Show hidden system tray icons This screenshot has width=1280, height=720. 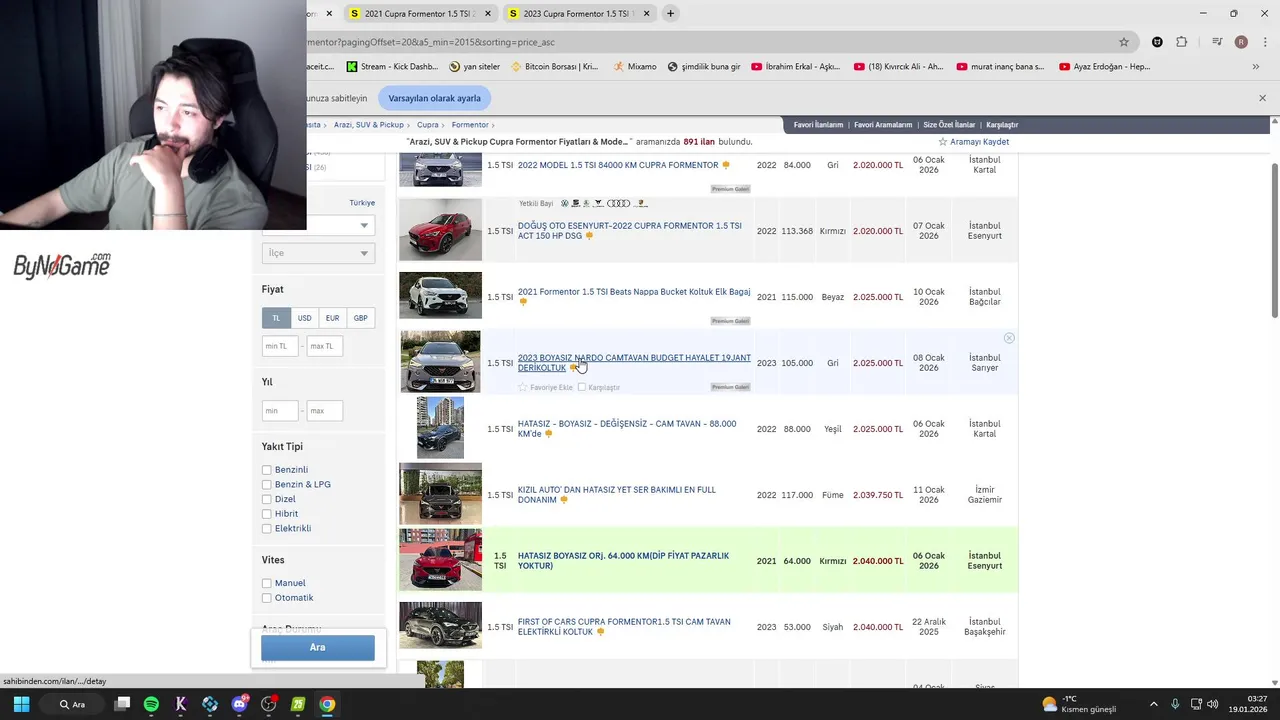pos(1153,704)
